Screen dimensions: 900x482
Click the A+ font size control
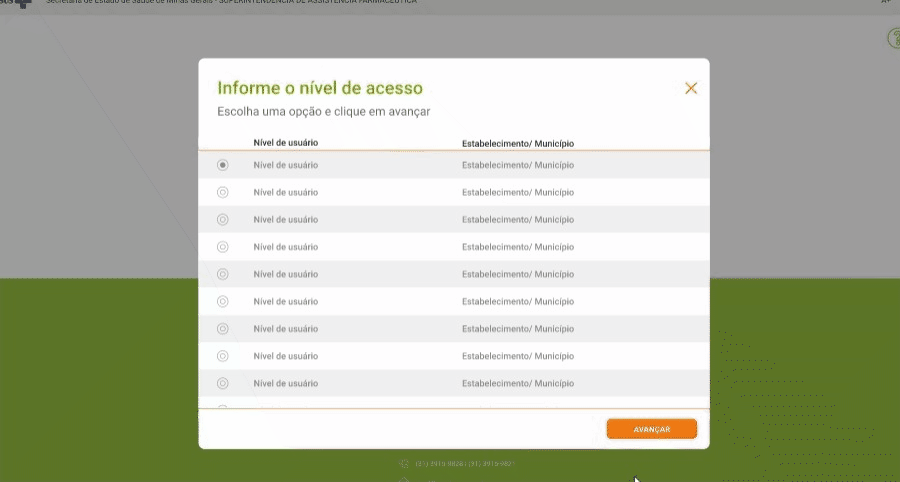point(886,2)
